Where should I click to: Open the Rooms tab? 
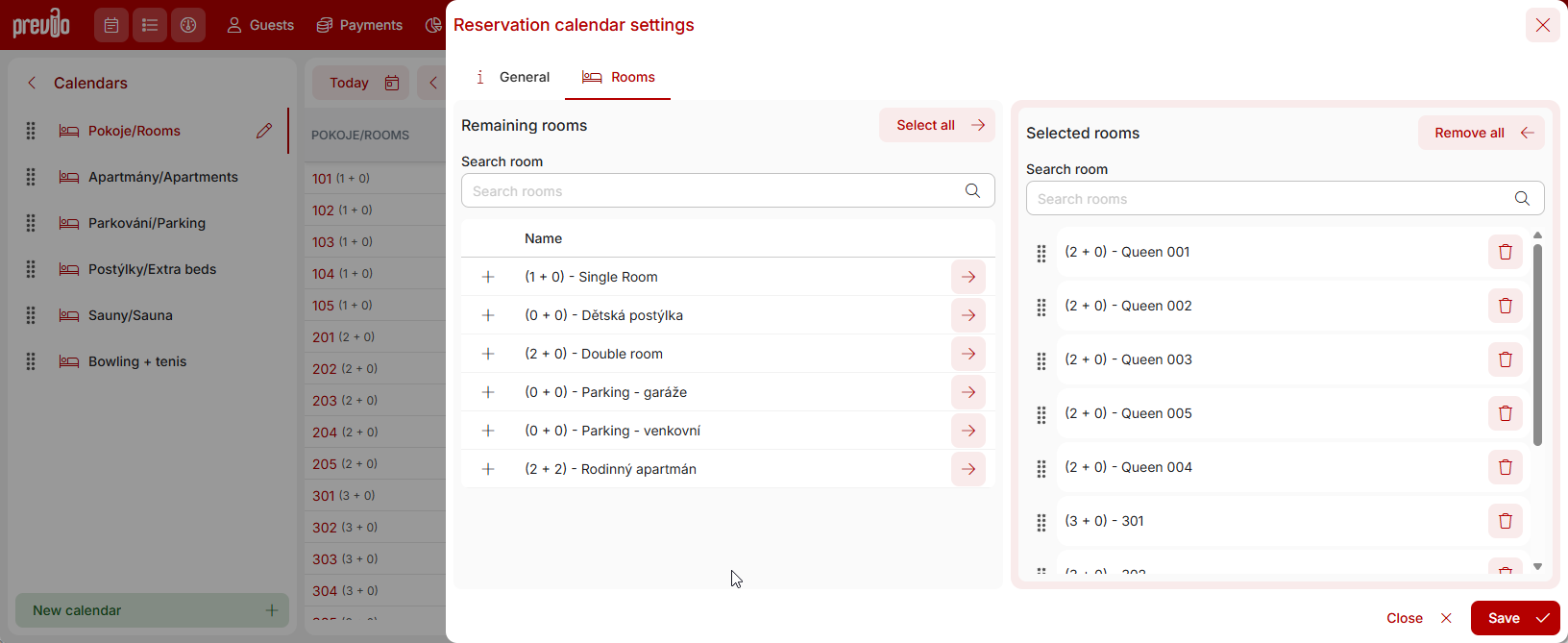coord(619,77)
